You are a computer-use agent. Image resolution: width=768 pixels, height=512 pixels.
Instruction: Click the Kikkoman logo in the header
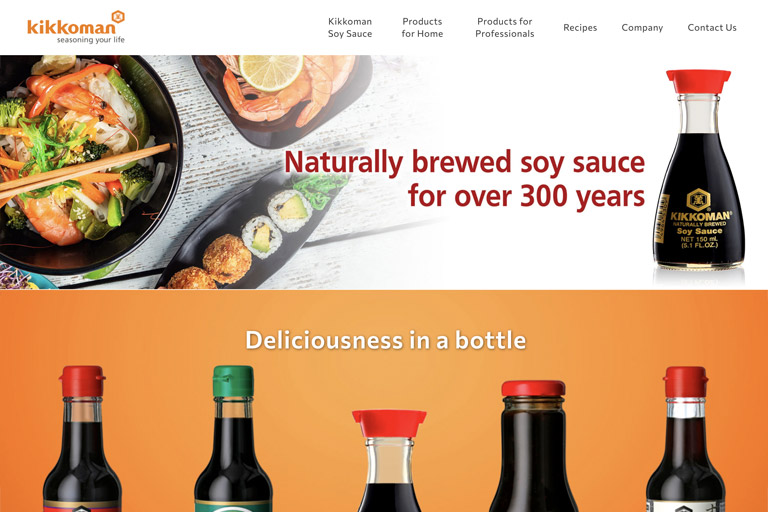click(x=76, y=27)
